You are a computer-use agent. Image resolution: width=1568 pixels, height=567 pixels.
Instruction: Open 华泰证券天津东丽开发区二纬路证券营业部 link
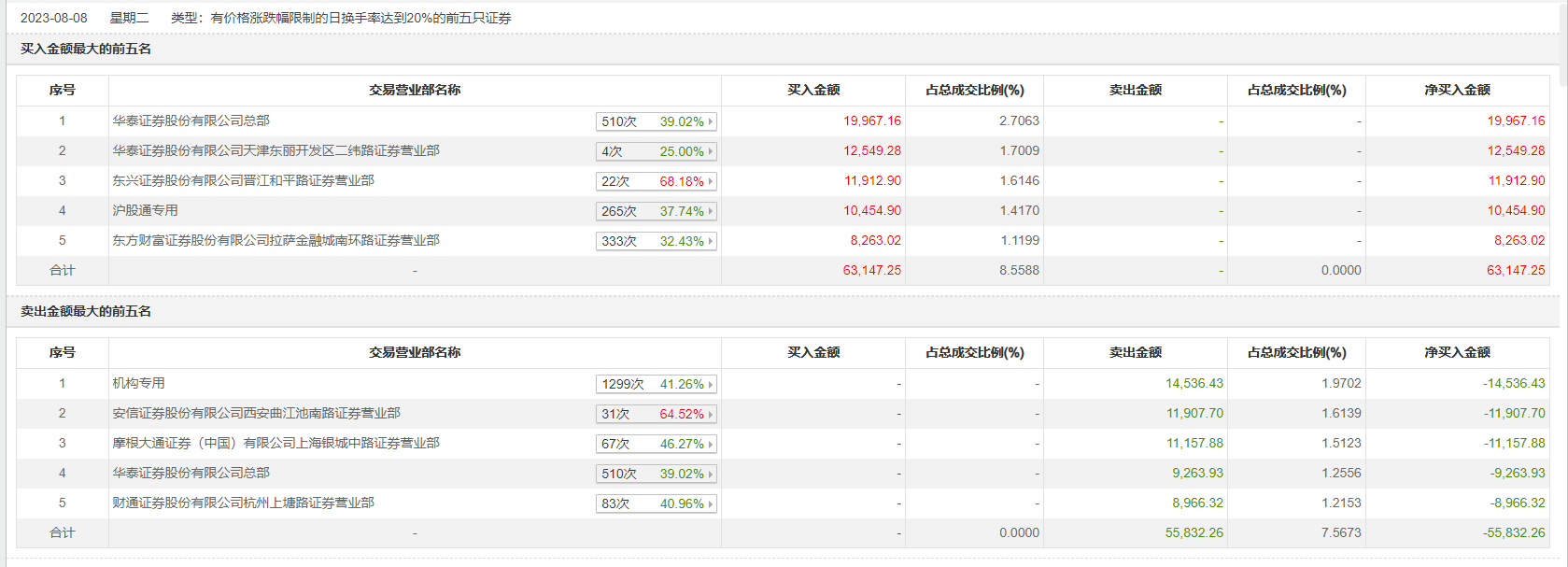275,150
